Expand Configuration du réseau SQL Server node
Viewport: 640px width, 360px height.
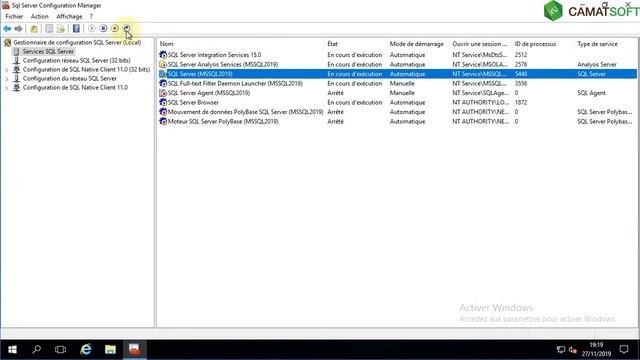[x=7, y=79]
